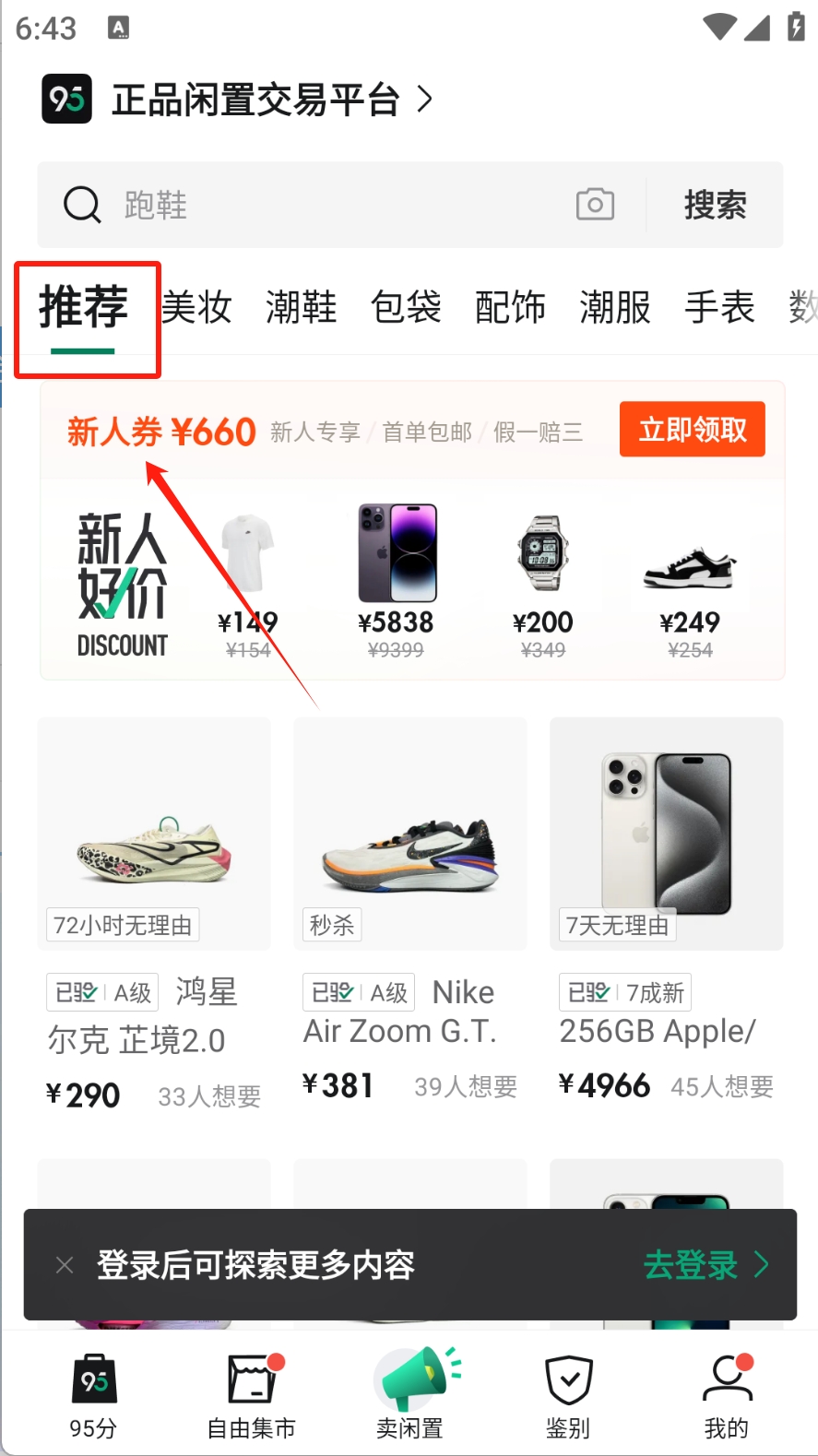Click the 立即领取 coupon button

pyautogui.click(x=693, y=429)
